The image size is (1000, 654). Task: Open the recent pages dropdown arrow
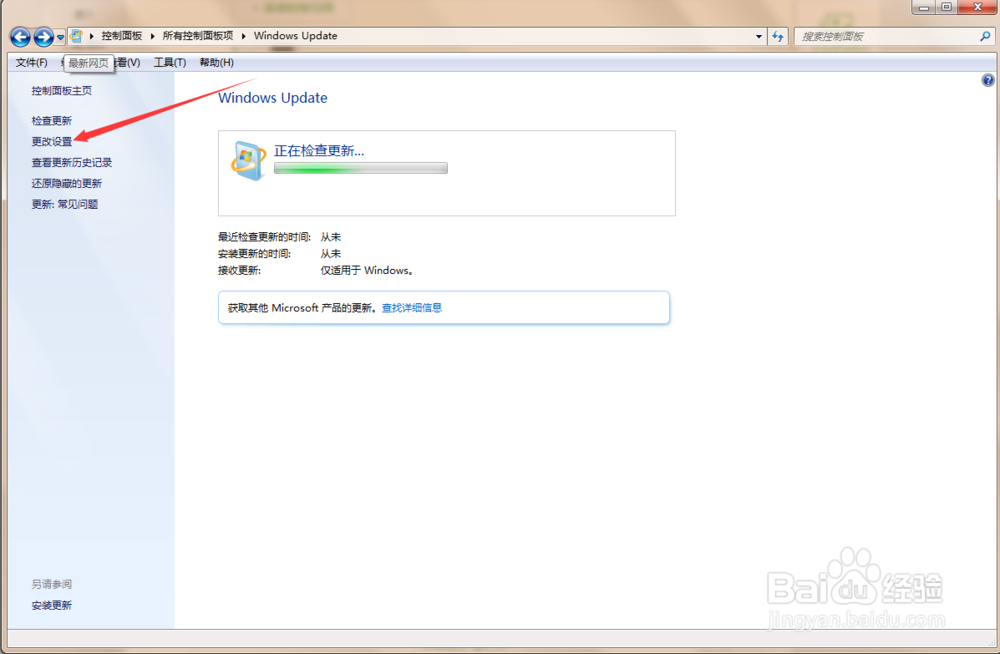click(60, 38)
